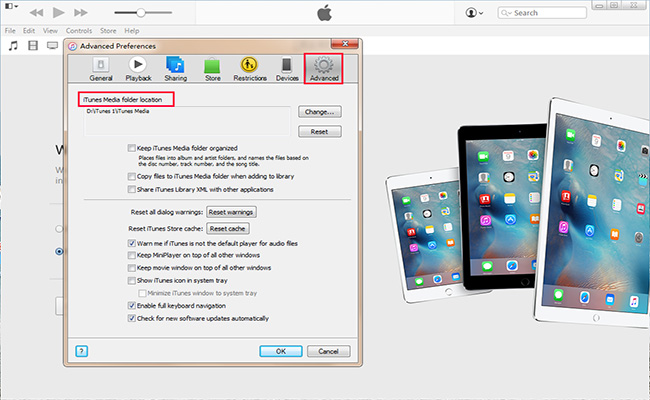Image resolution: width=650 pixels, height=400 pixels.
Task: Open the account user dropdown
Action: [x=474, y=13]
